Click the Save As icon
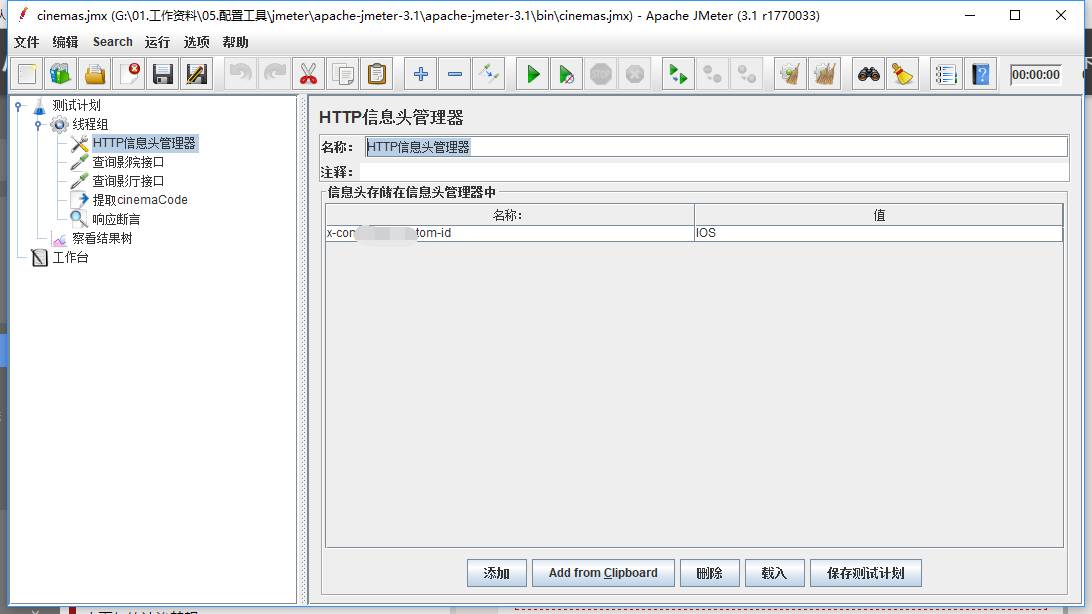 click(x=197, y=74)
